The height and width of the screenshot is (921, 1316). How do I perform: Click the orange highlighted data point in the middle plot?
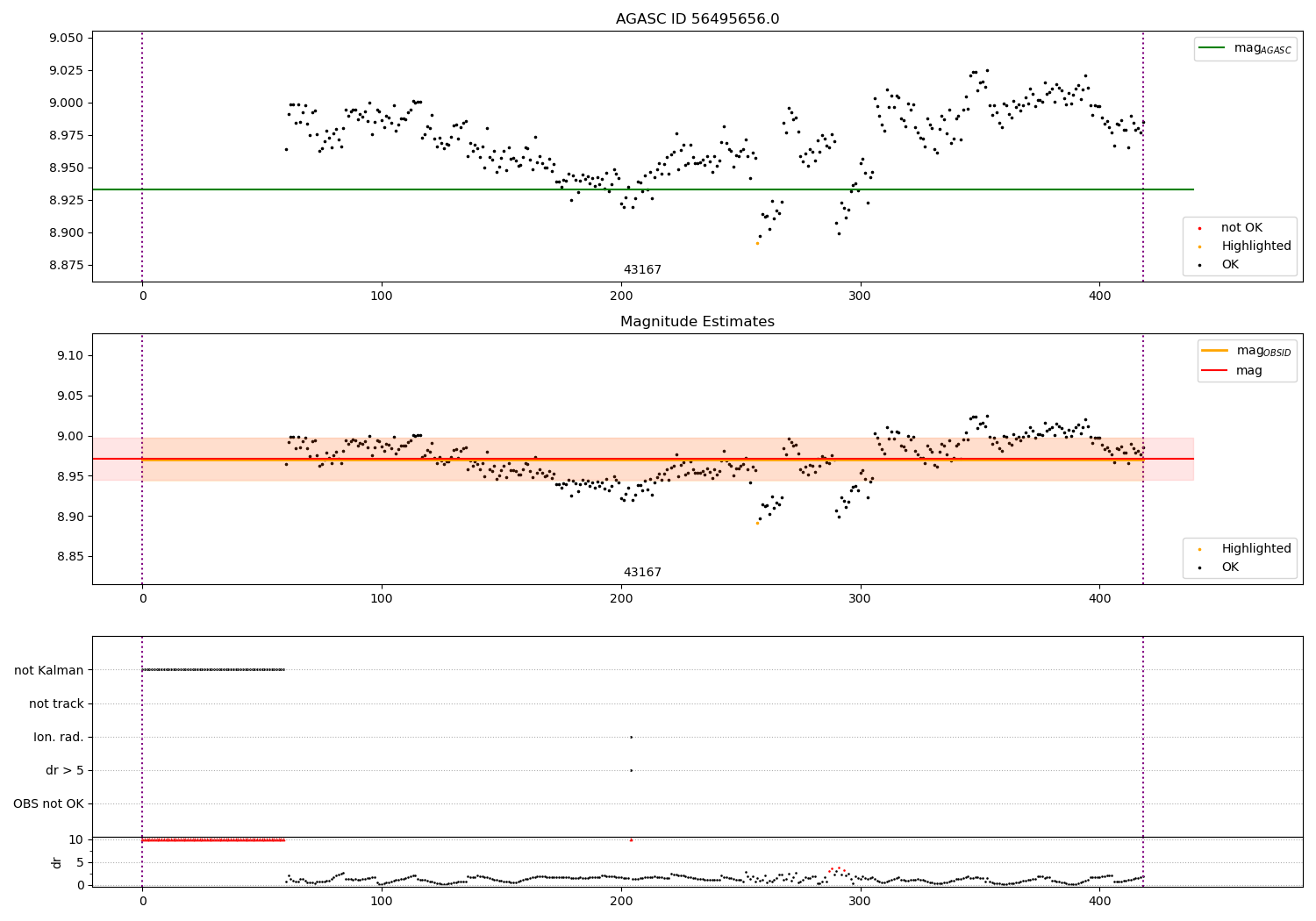tap(757, 523)
